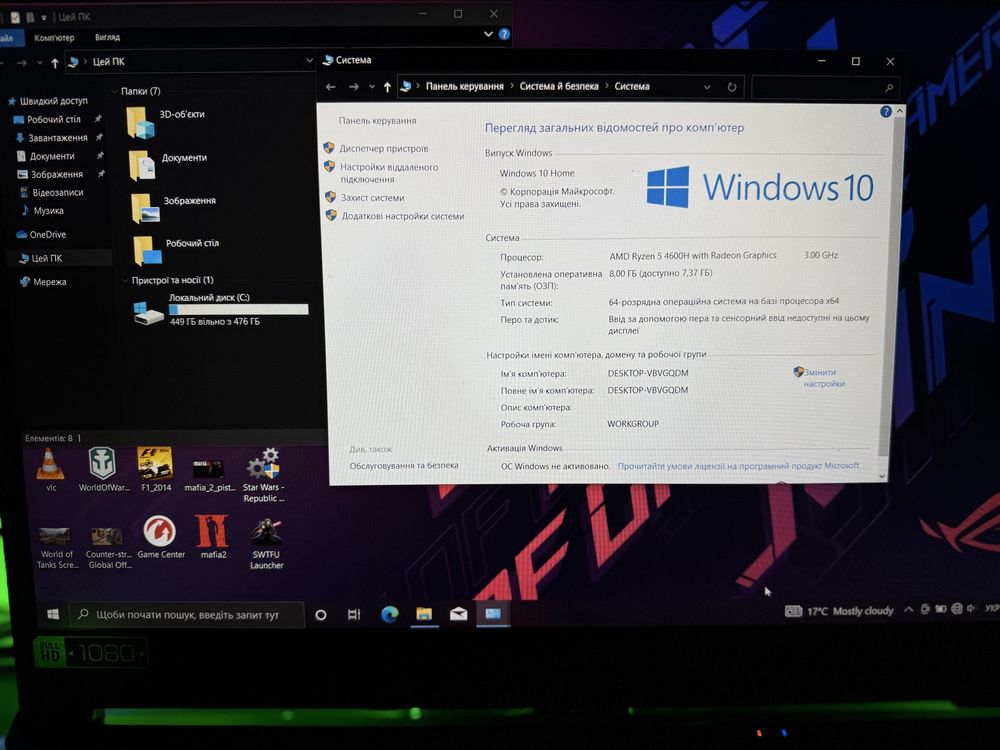Click the volume tray icon
This screenshot has height=750, width=1000.
pyautogui.click(x=971, y=608)
